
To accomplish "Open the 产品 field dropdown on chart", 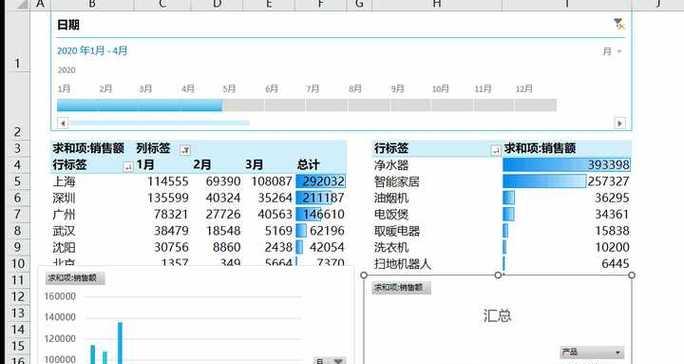I will tap(592, 352).
